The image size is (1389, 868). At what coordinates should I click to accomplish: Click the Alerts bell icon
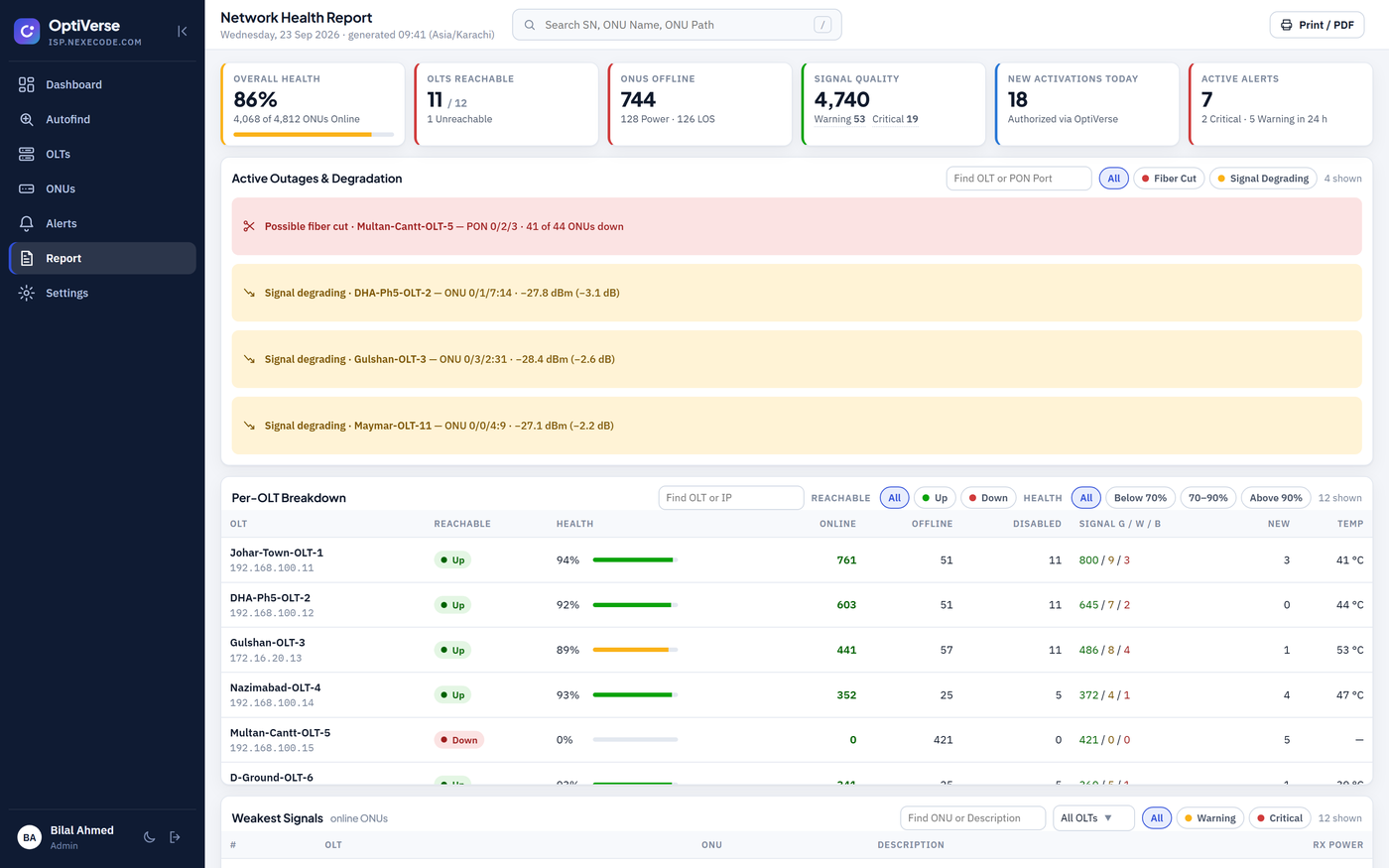click(x=27, y=224)
